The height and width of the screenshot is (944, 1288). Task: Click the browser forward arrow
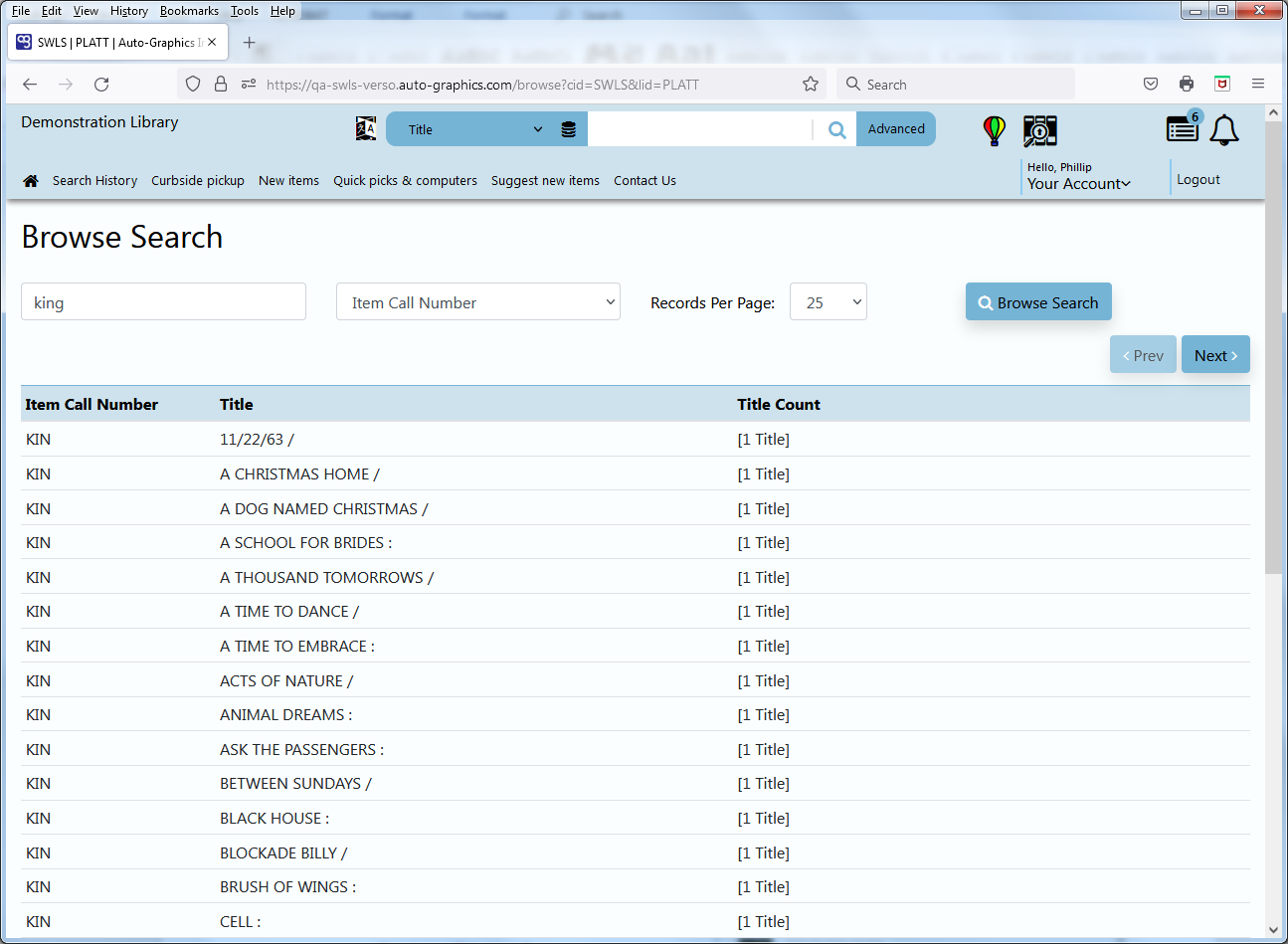[x=66, y=85]
